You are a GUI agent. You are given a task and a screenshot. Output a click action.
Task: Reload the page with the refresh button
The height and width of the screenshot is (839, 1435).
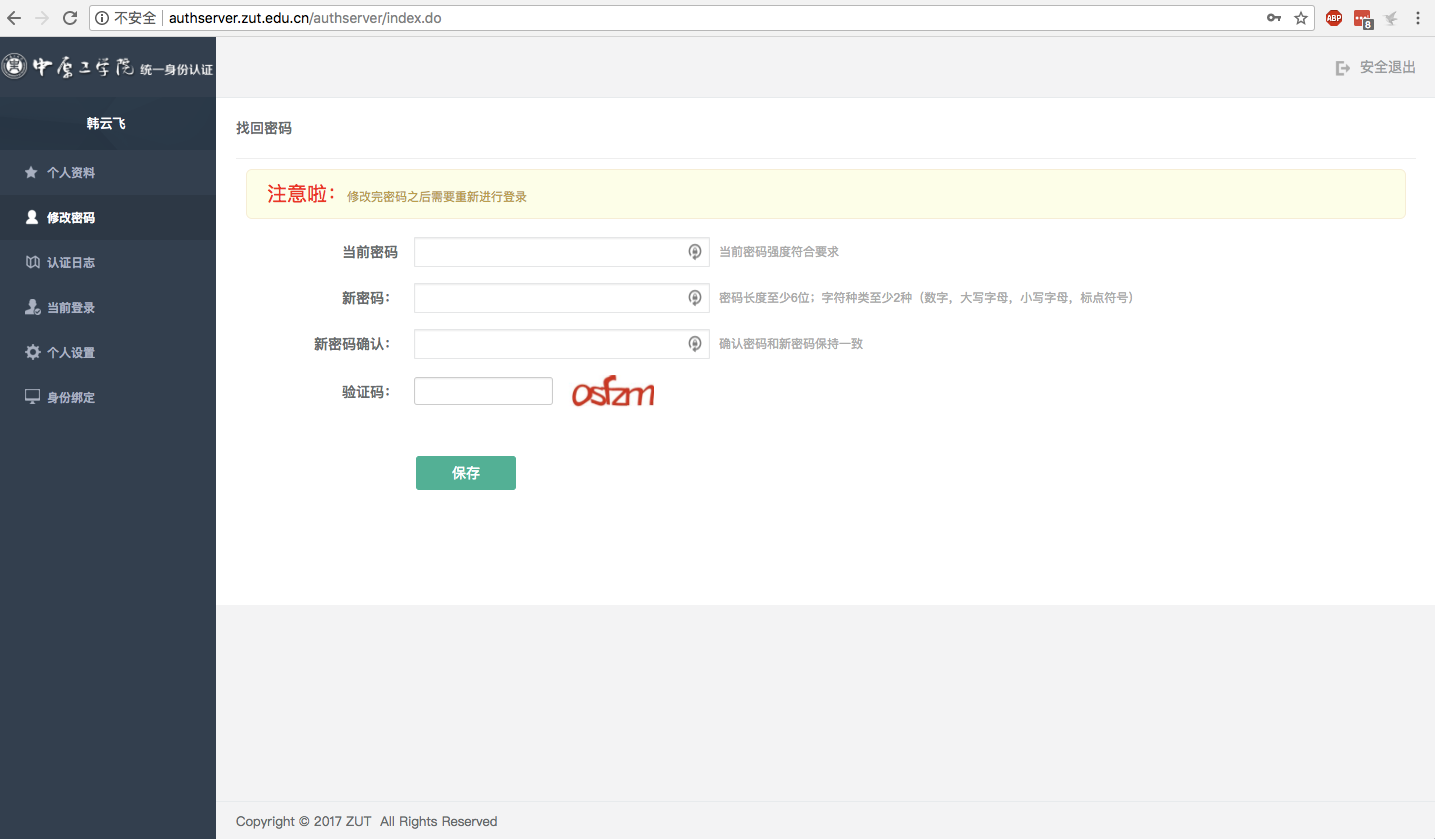[x=70, y=18]
